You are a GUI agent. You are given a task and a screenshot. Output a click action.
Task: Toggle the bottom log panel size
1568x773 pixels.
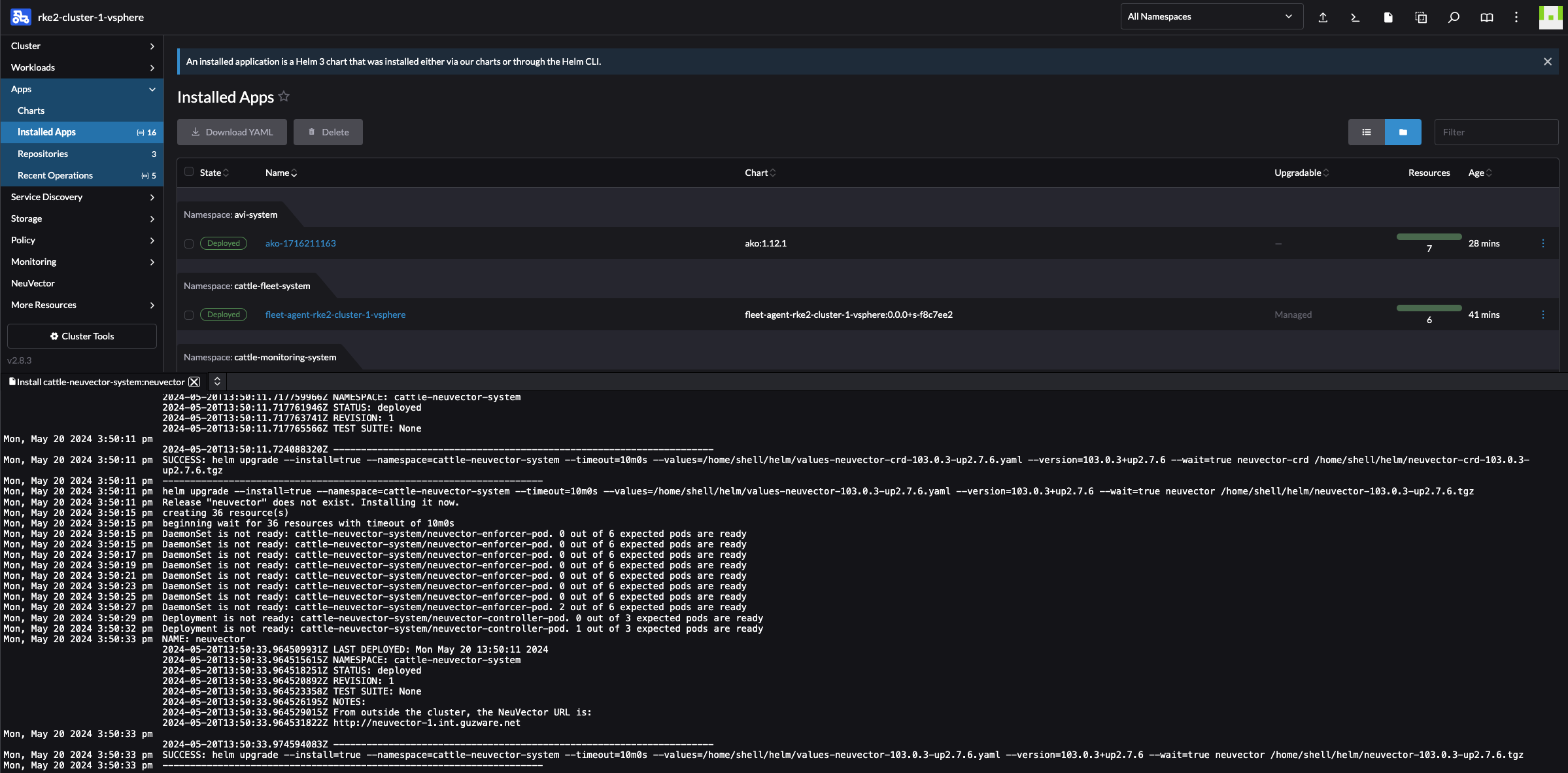pos(217,381)
